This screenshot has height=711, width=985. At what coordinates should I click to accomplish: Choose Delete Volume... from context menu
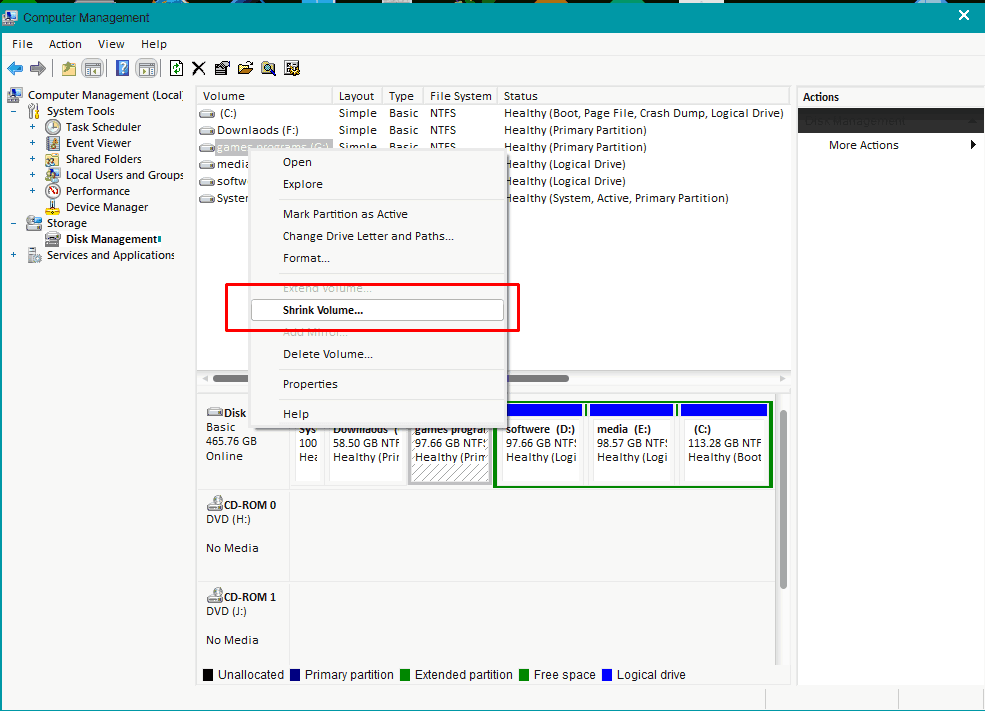point(377,354)
